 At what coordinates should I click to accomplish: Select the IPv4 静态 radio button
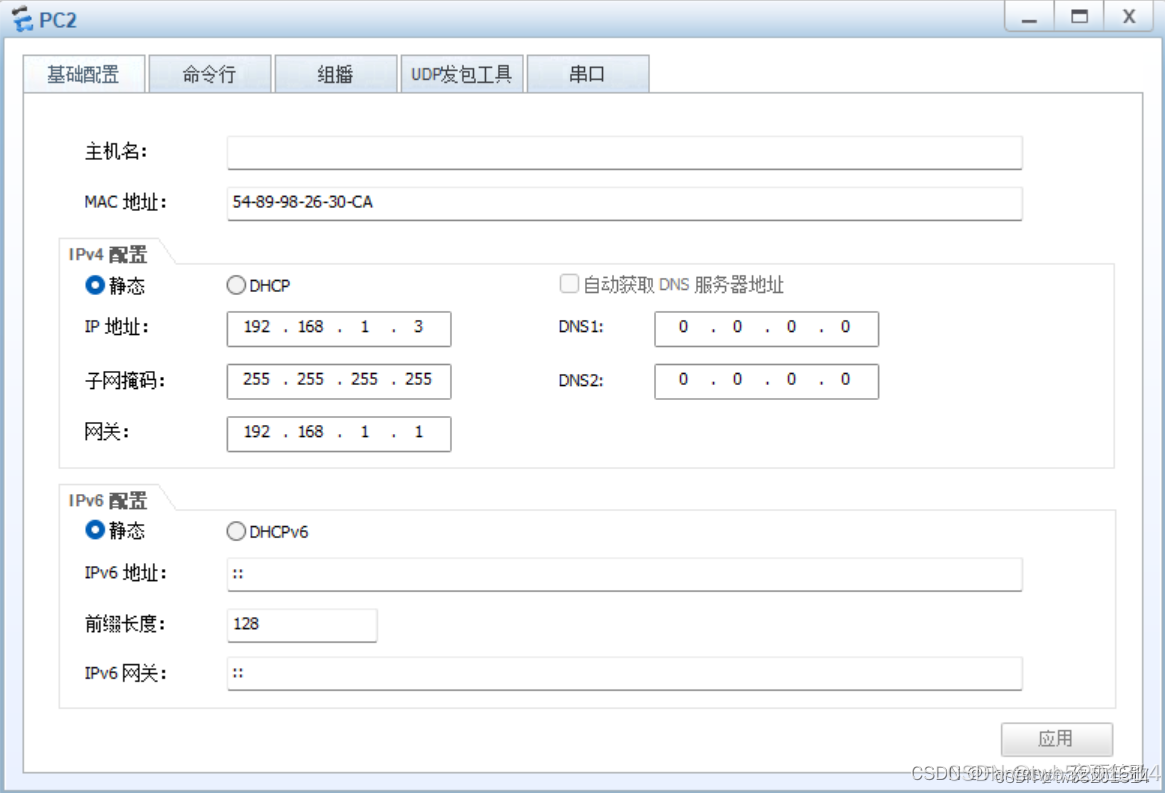[x=94, y=285]
